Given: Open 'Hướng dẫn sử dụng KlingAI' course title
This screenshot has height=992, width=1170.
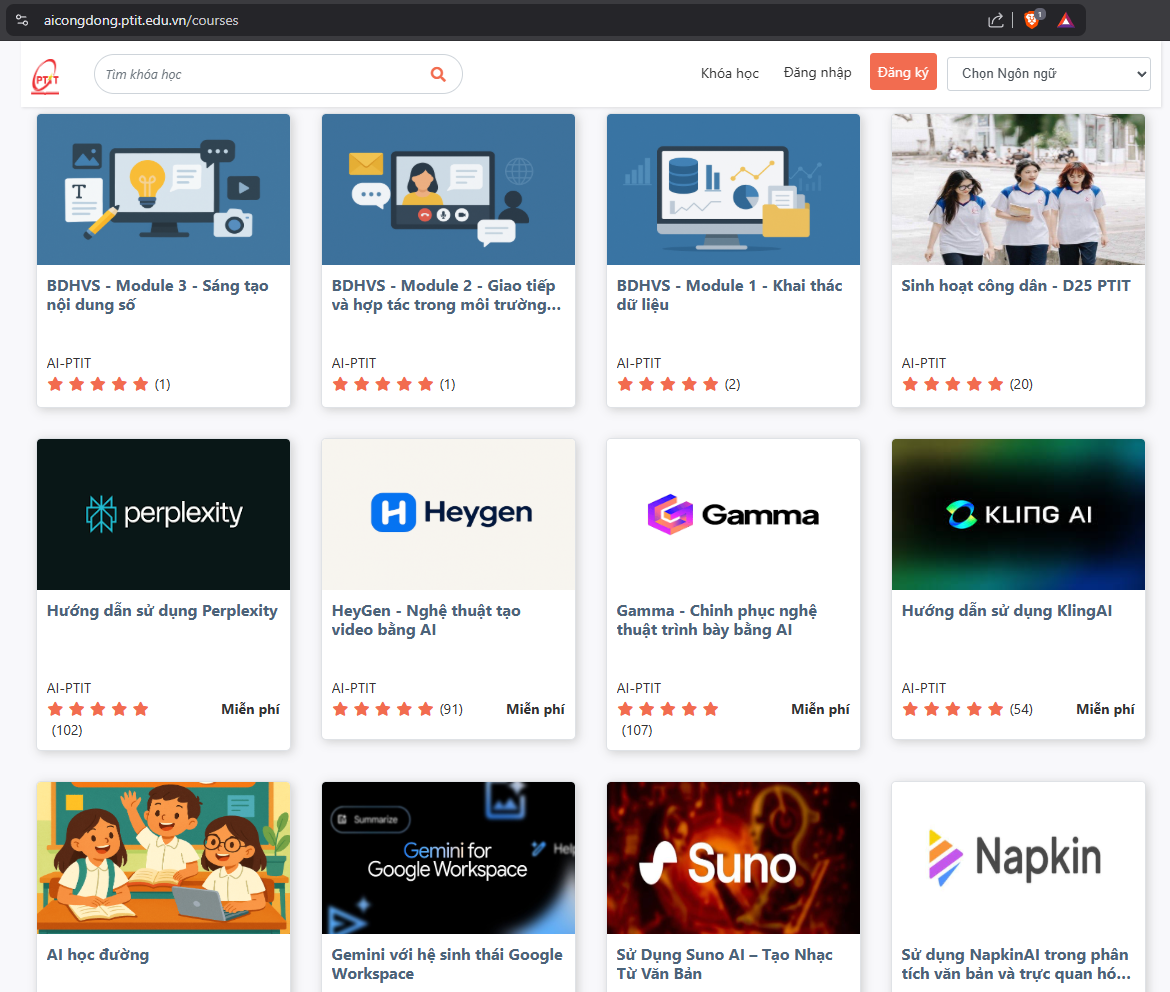Looking at the screenshot, I should pos(1007,611).
